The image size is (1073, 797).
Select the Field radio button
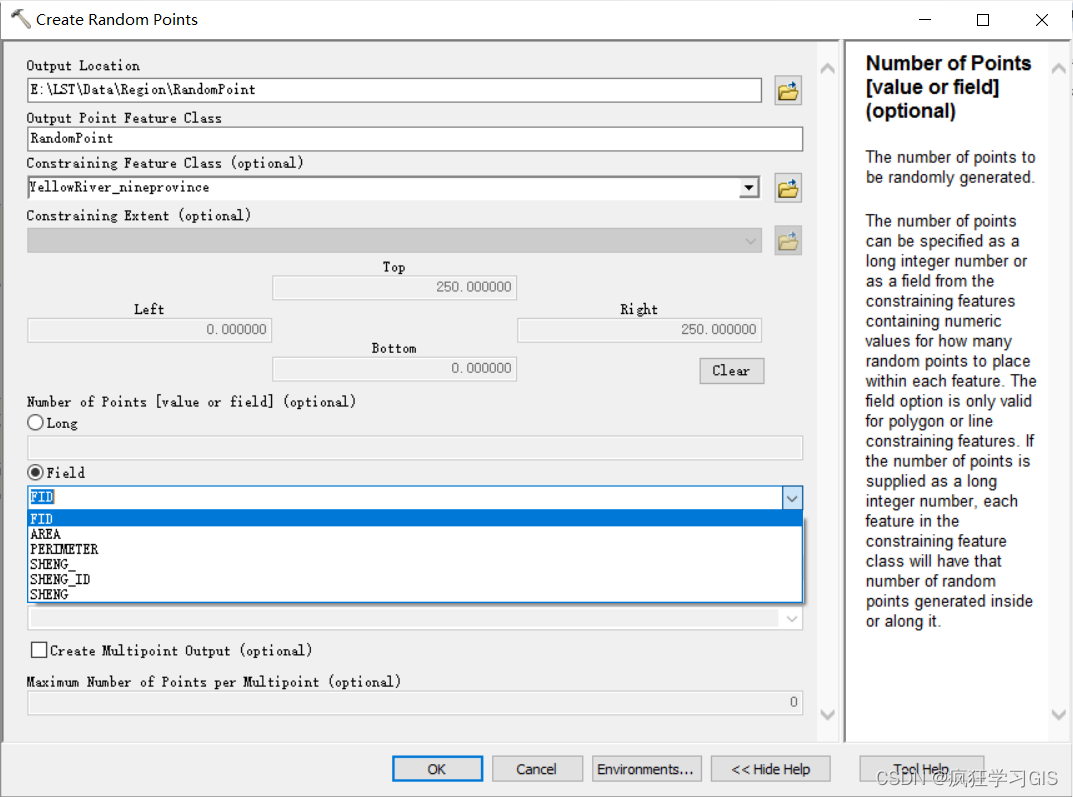coord(36,472)
